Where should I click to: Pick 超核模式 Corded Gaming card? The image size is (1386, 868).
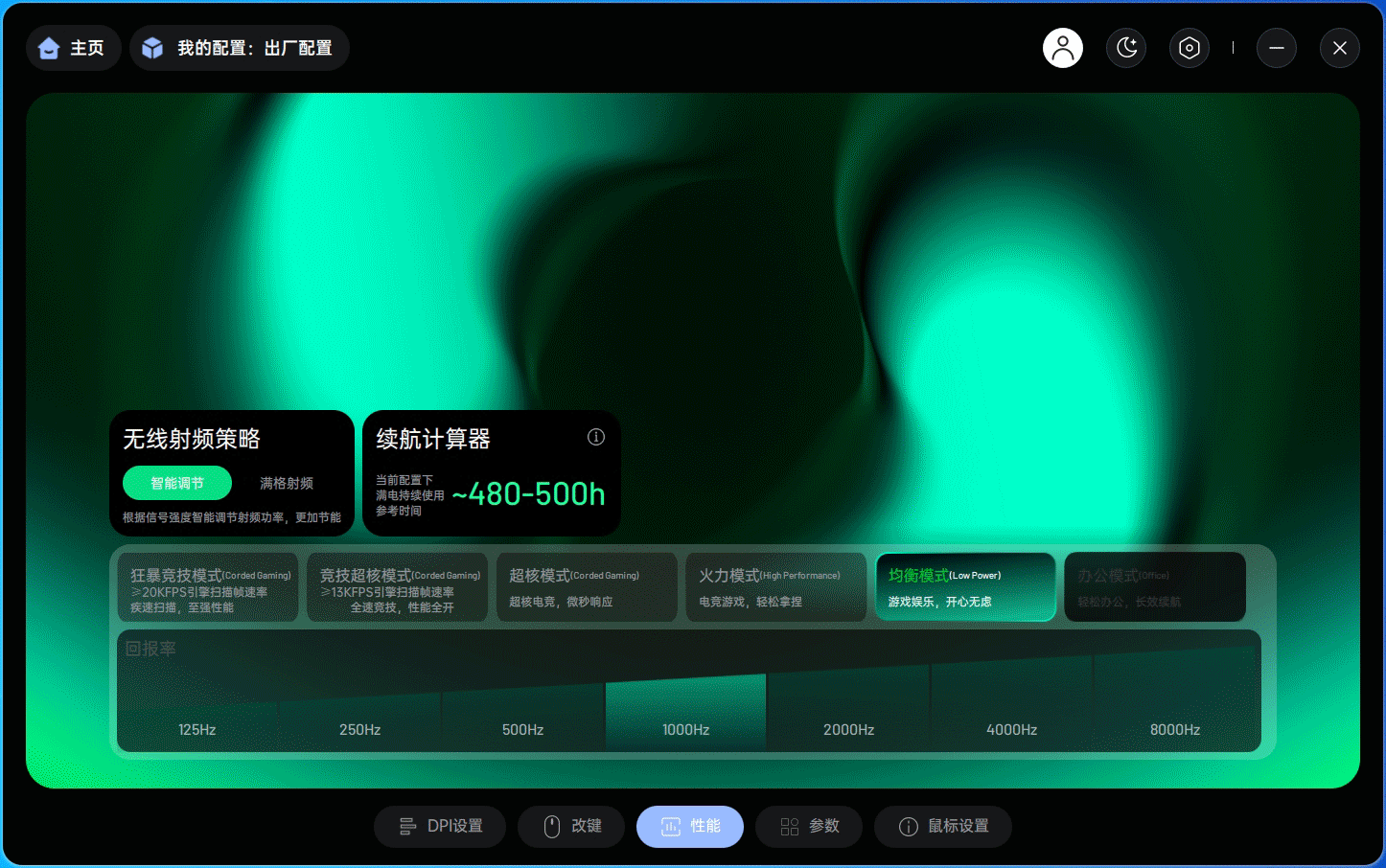click(x=587, y=587)
